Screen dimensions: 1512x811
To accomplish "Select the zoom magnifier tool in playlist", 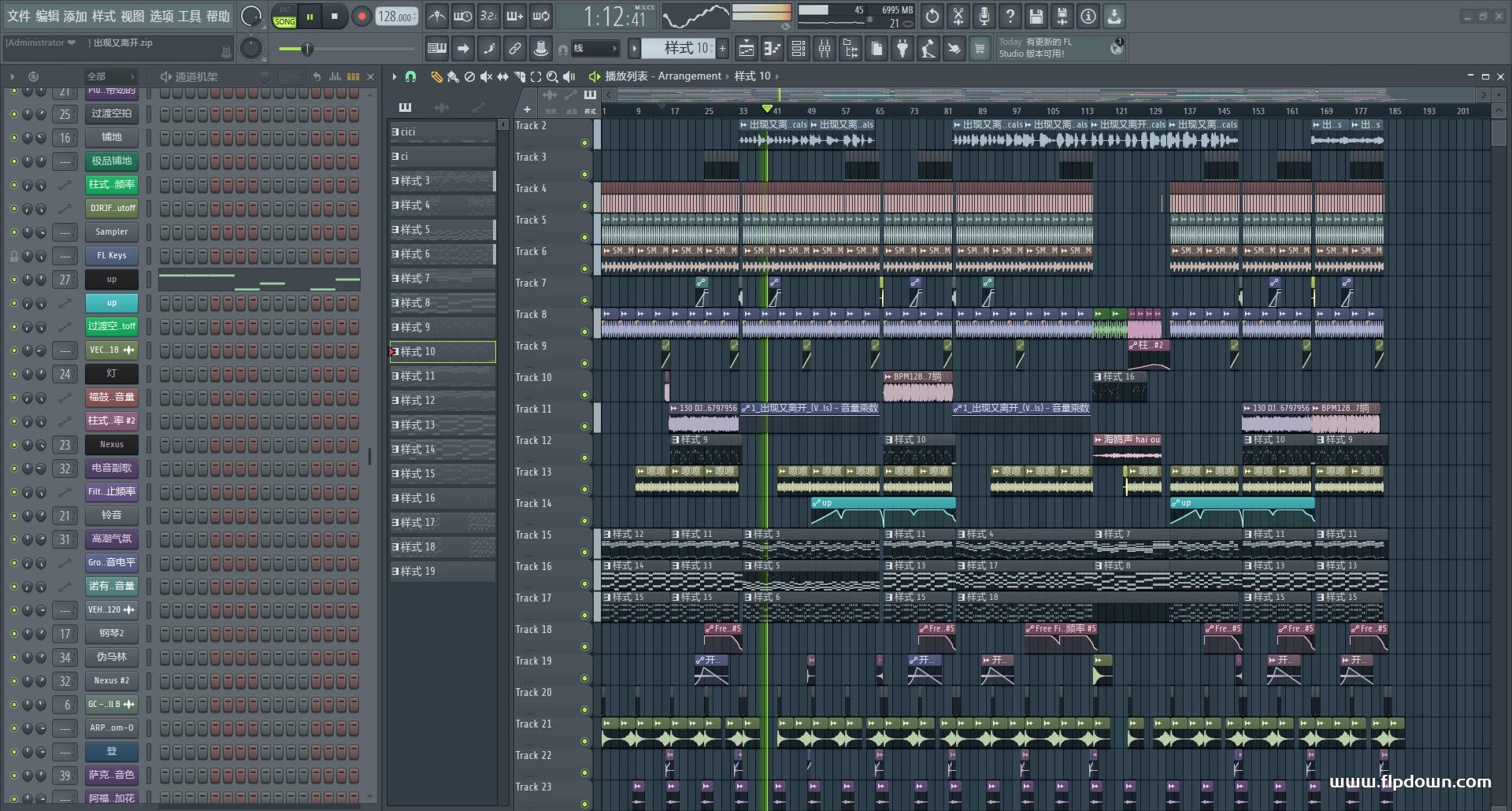I will click(x=552, y=76).
